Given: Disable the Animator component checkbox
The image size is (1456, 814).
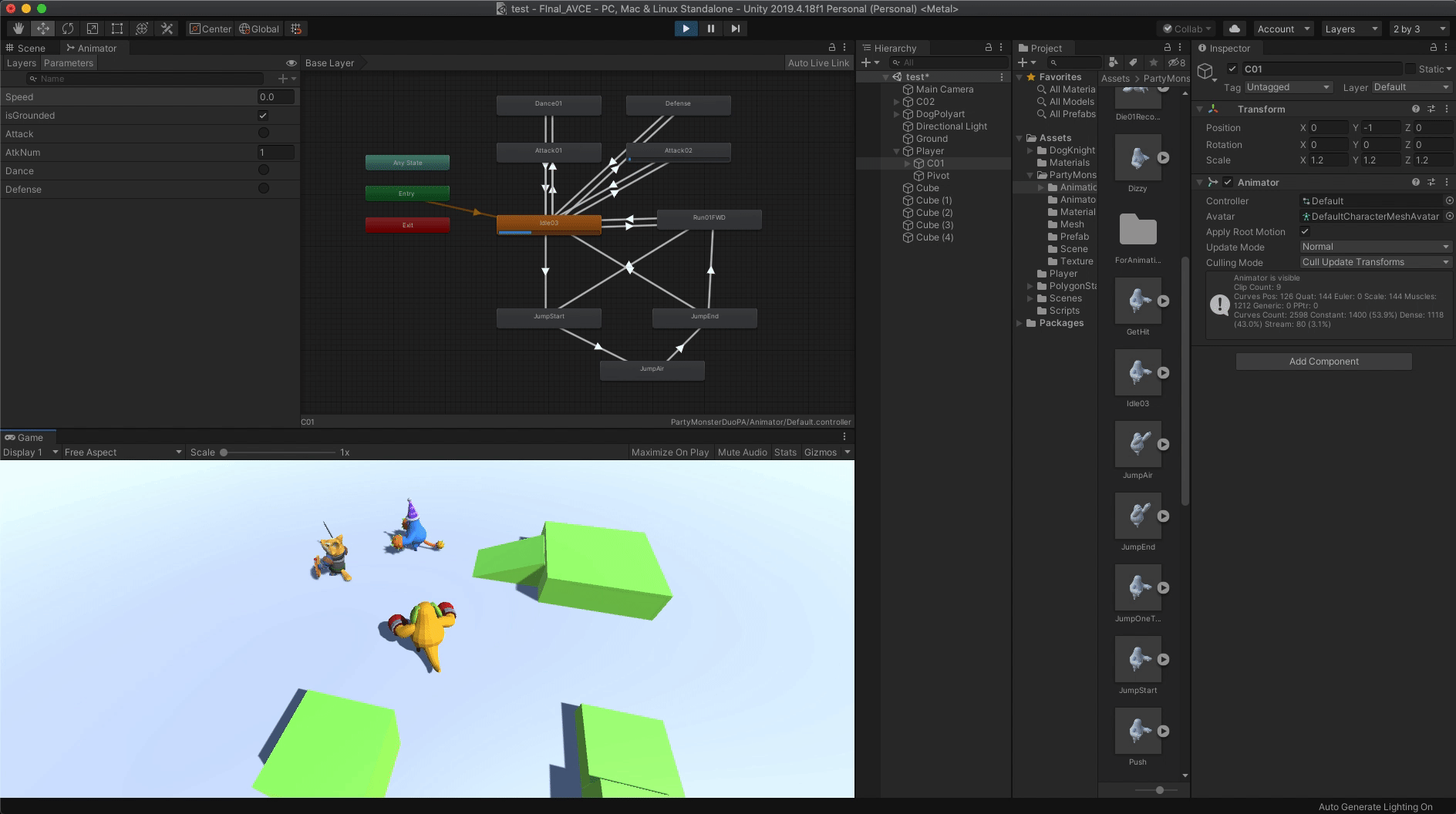Looking at the screenshot, I should coord(1228,183).
